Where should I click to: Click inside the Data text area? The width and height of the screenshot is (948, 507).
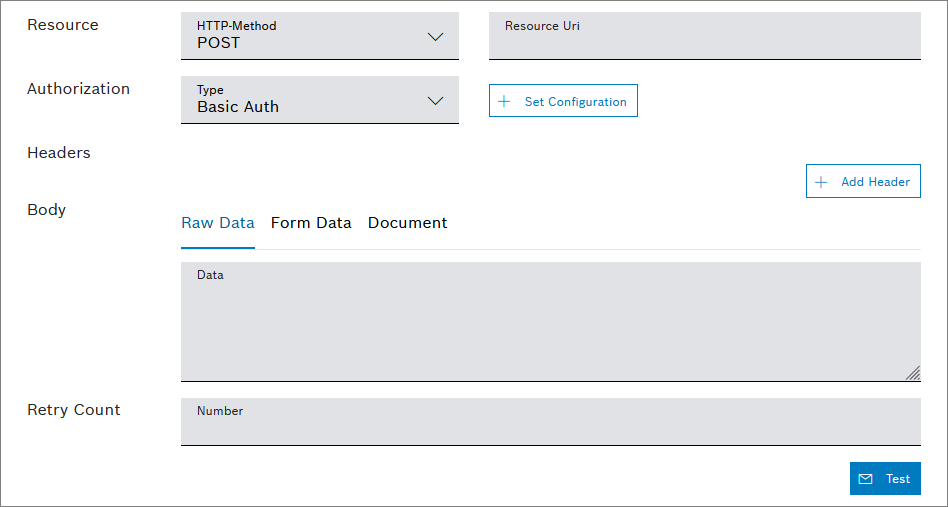[550, 325]
